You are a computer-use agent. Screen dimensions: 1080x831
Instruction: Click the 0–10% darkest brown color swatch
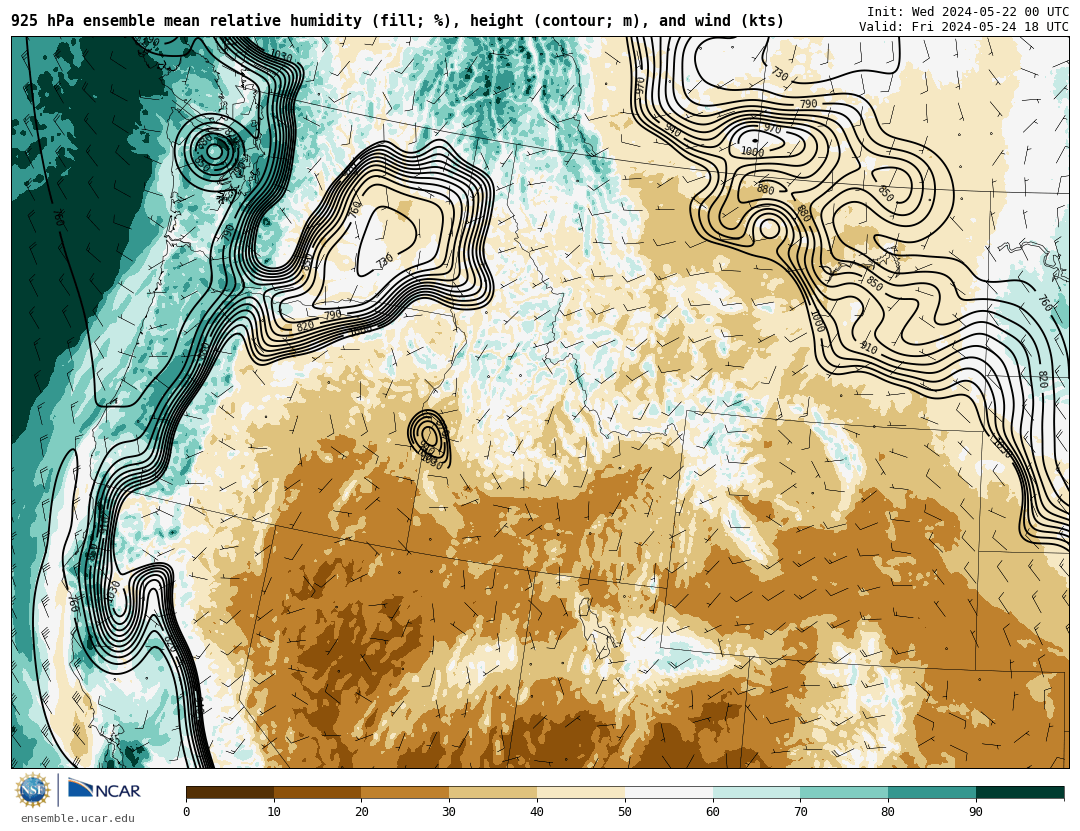[230, 792]
